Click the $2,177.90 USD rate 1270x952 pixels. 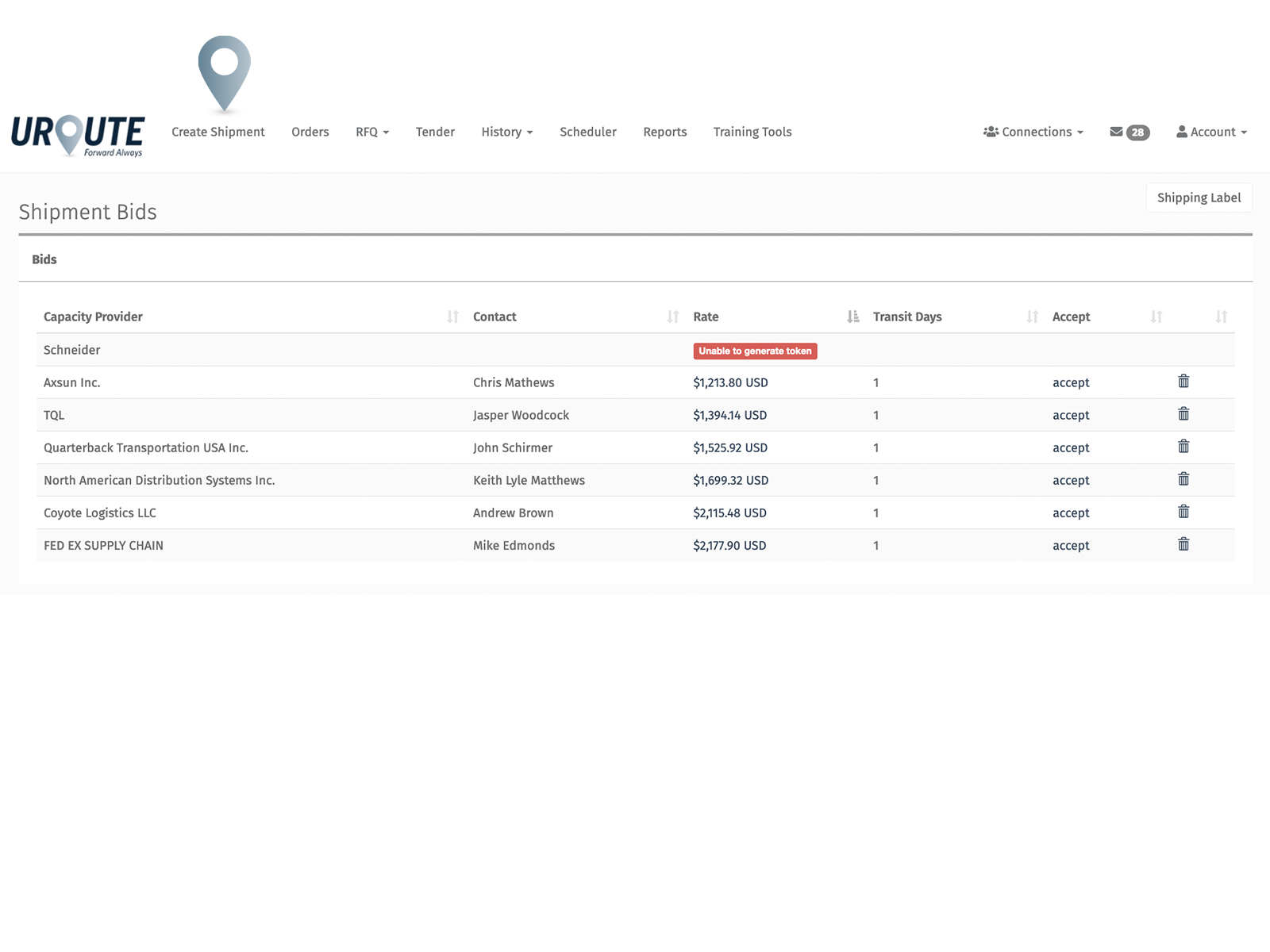point(729,545)
